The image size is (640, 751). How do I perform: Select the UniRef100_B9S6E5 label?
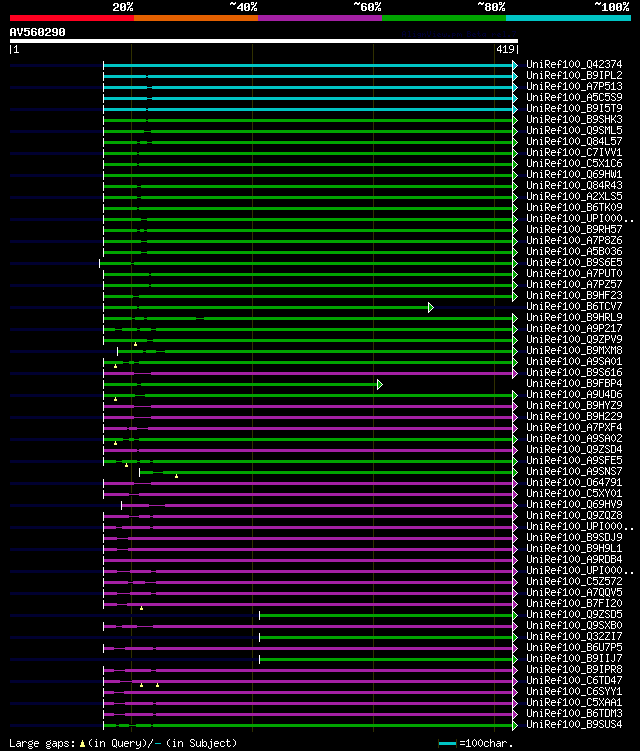click(574, 262)
